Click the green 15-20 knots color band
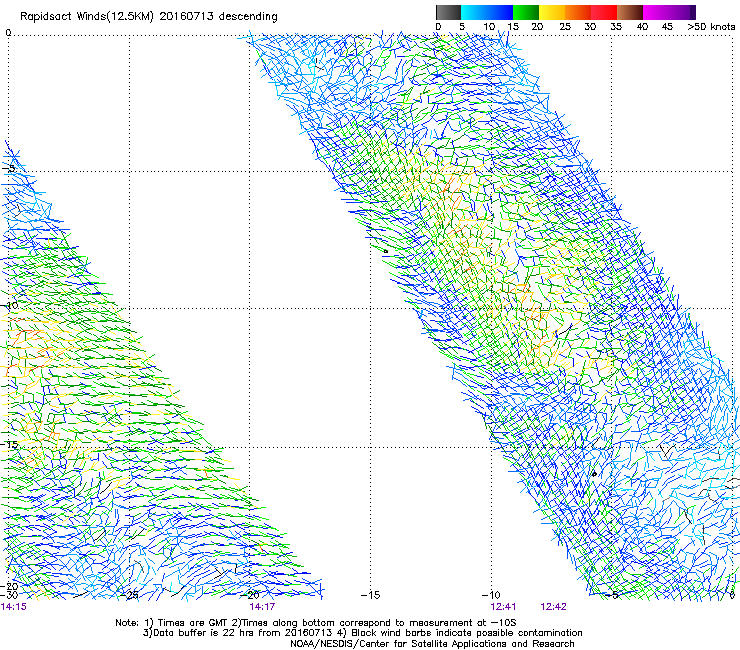The image size is (740, 650). coord(526,12)
